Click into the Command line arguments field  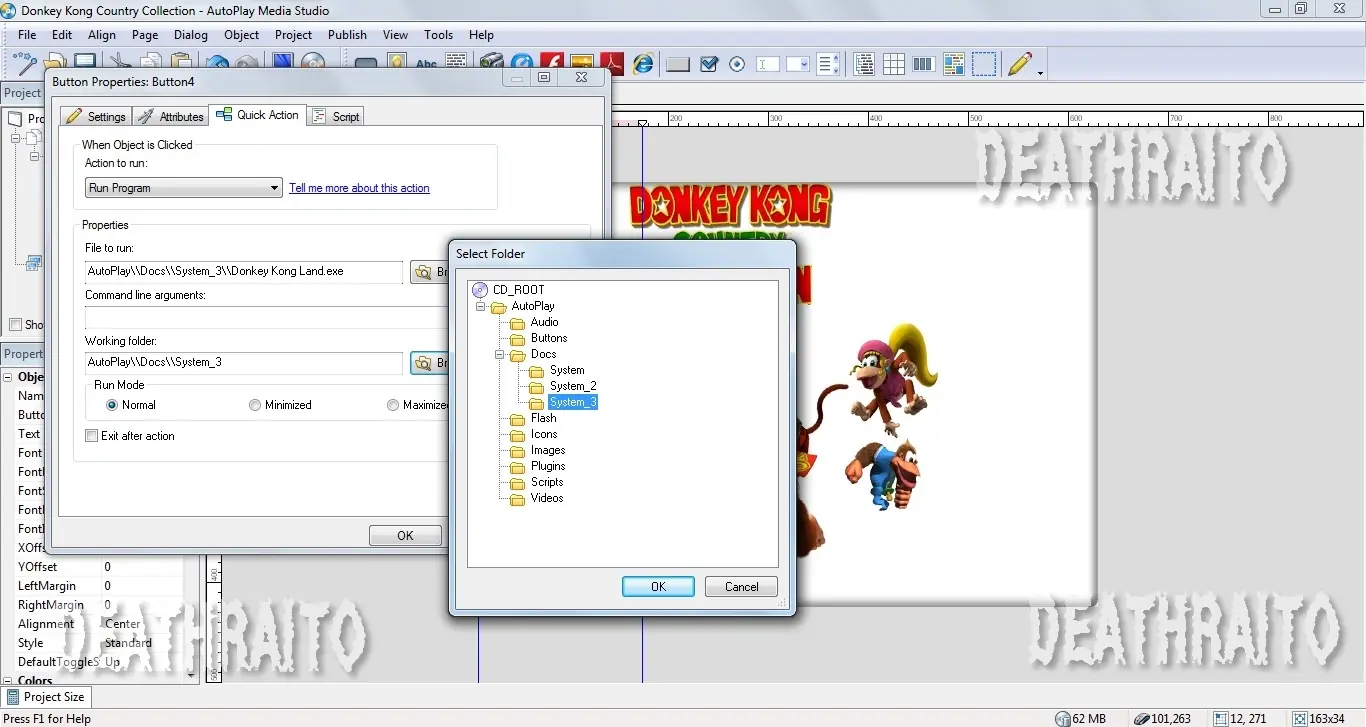(x=266, y=318)
